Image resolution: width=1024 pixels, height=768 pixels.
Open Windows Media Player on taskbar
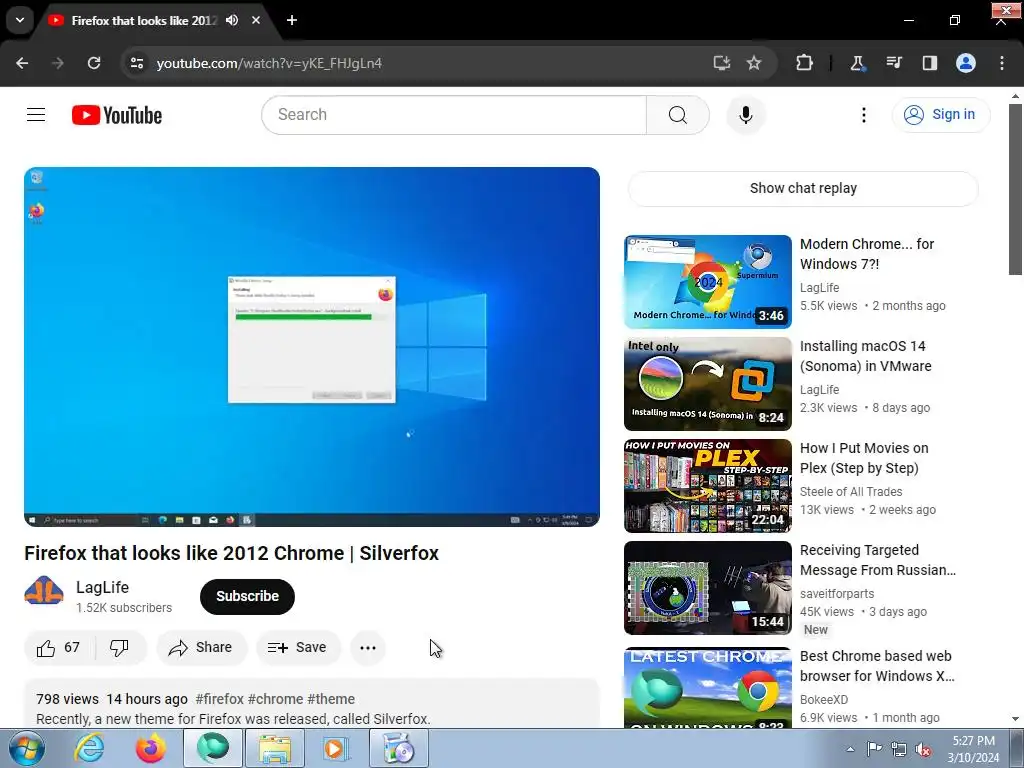tap(337, 748)
